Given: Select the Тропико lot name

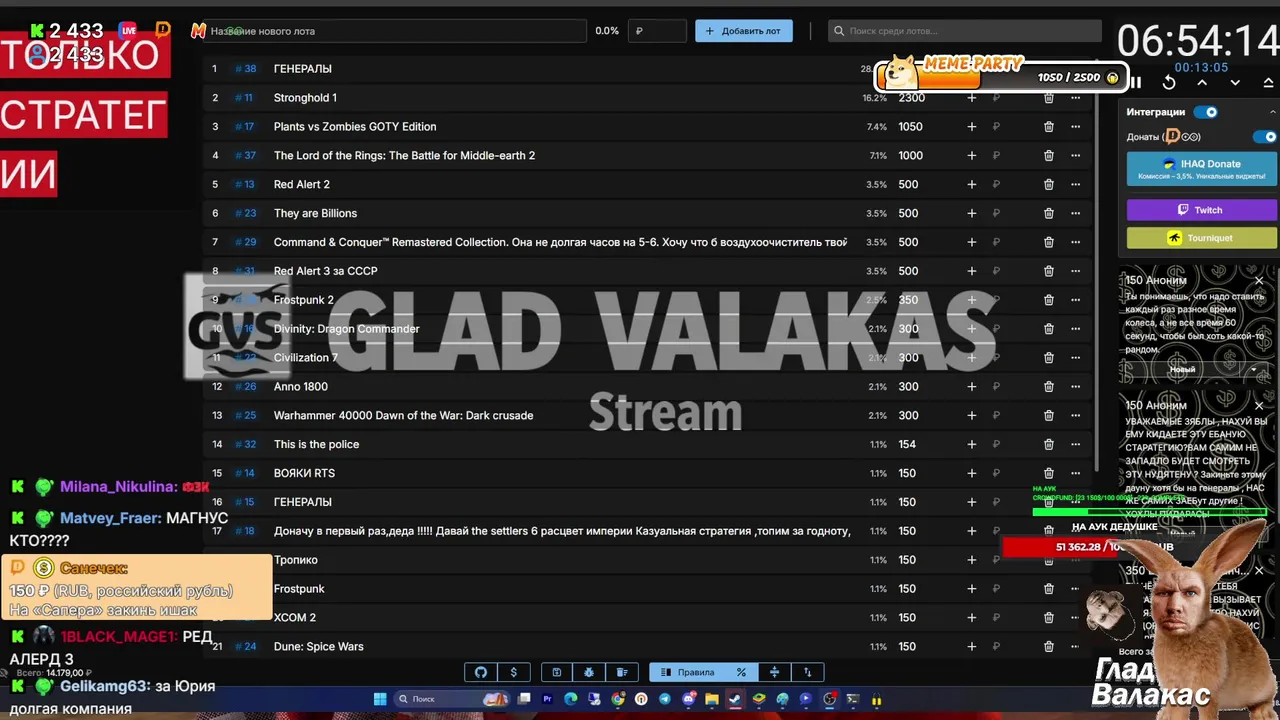Looking at the screenshot, I should (296, 560).
